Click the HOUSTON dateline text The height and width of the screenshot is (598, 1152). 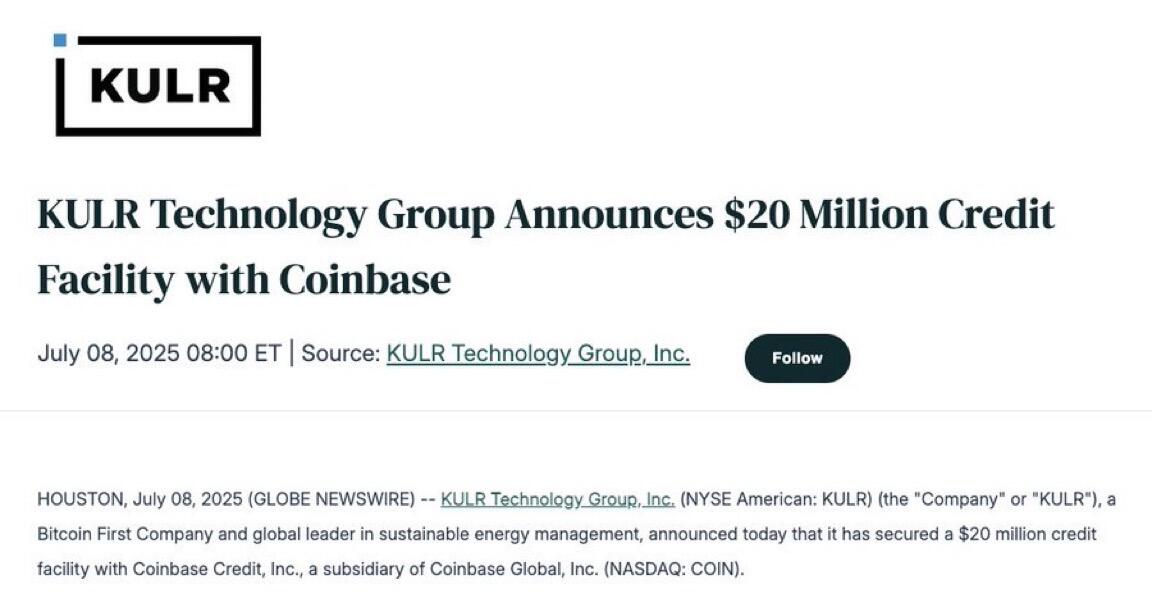(x=81, y=500)
